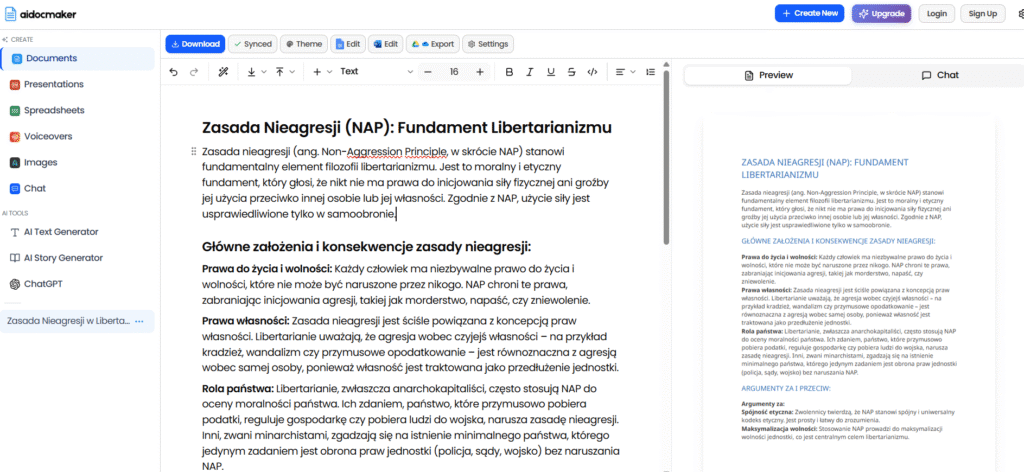
Task: Switch to the Chat tab in right panel
Action: point(940,75)
